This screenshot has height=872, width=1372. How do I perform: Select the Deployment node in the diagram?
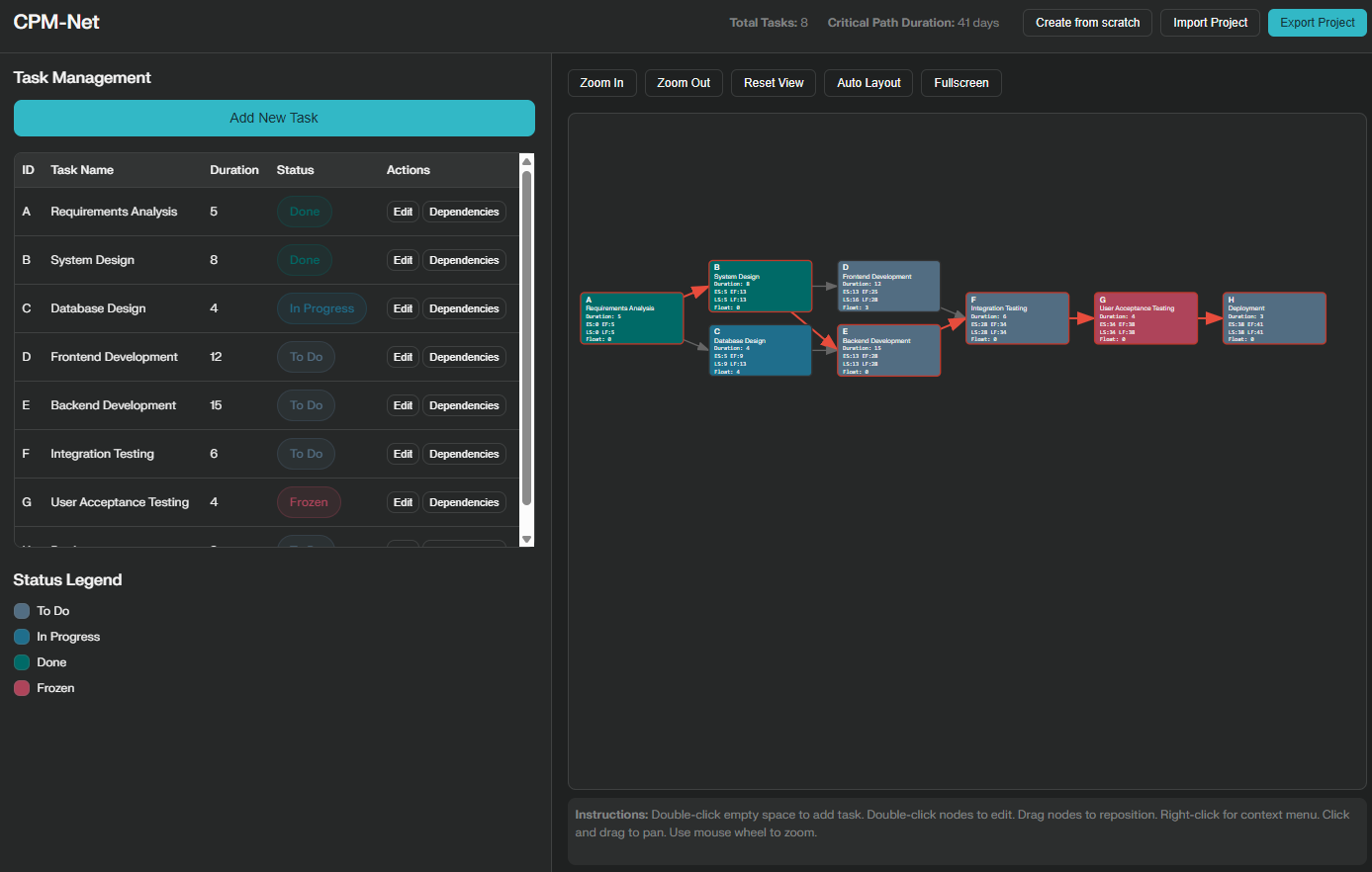1274,317
